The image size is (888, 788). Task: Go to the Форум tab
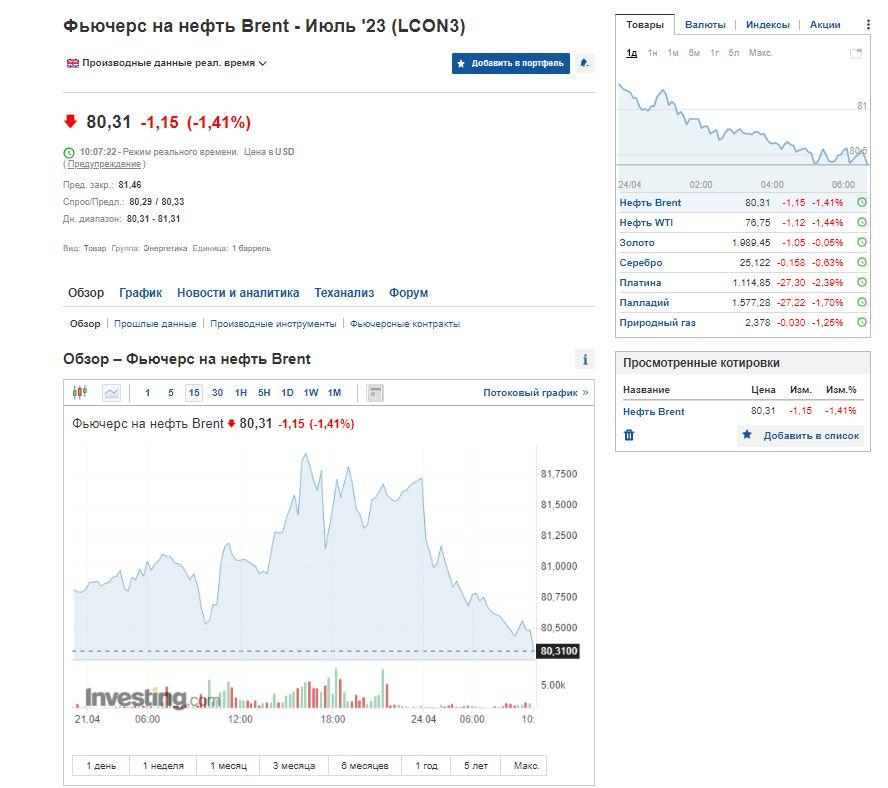pos(408,293)
